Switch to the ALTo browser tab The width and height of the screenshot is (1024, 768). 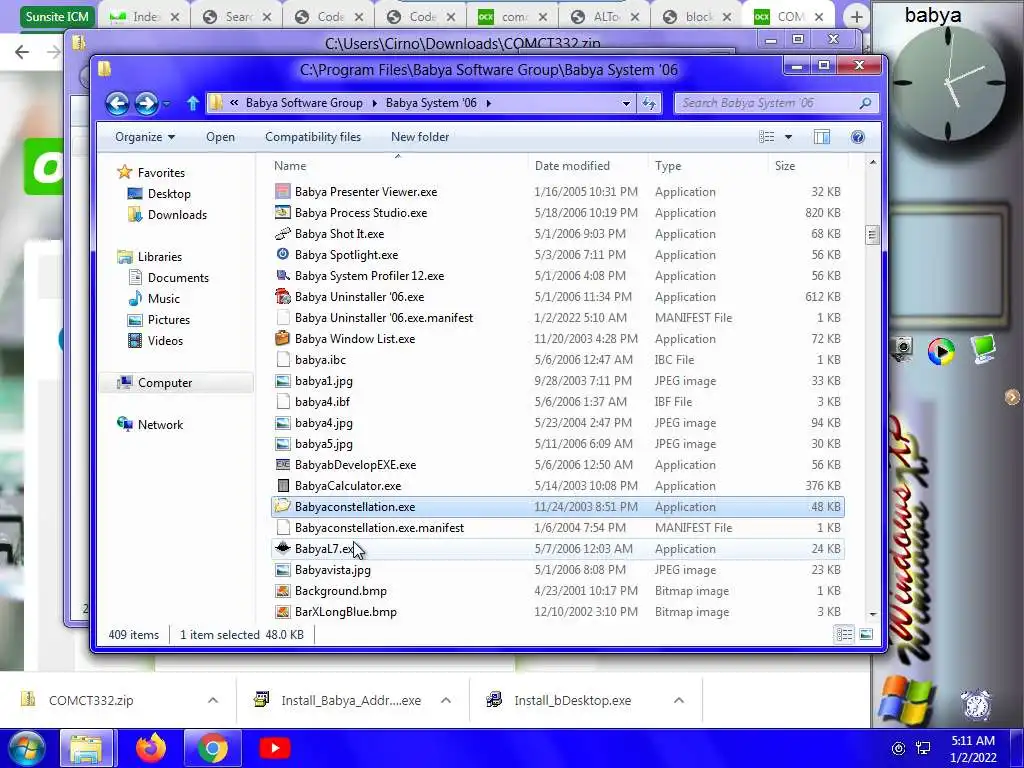click(x=602, y=16)
